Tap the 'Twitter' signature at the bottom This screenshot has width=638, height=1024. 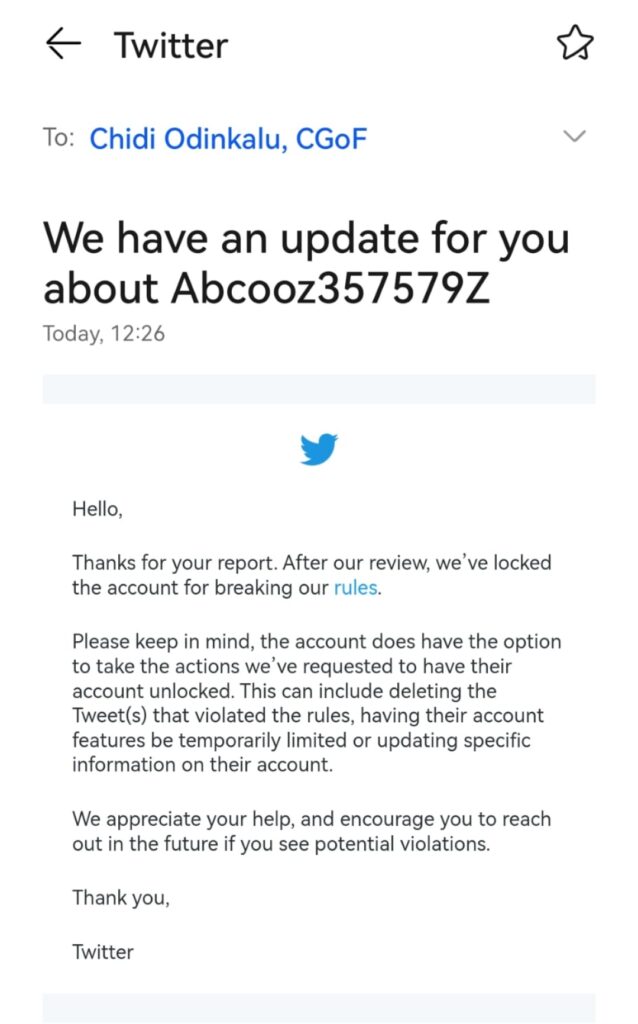coord(103,952)
